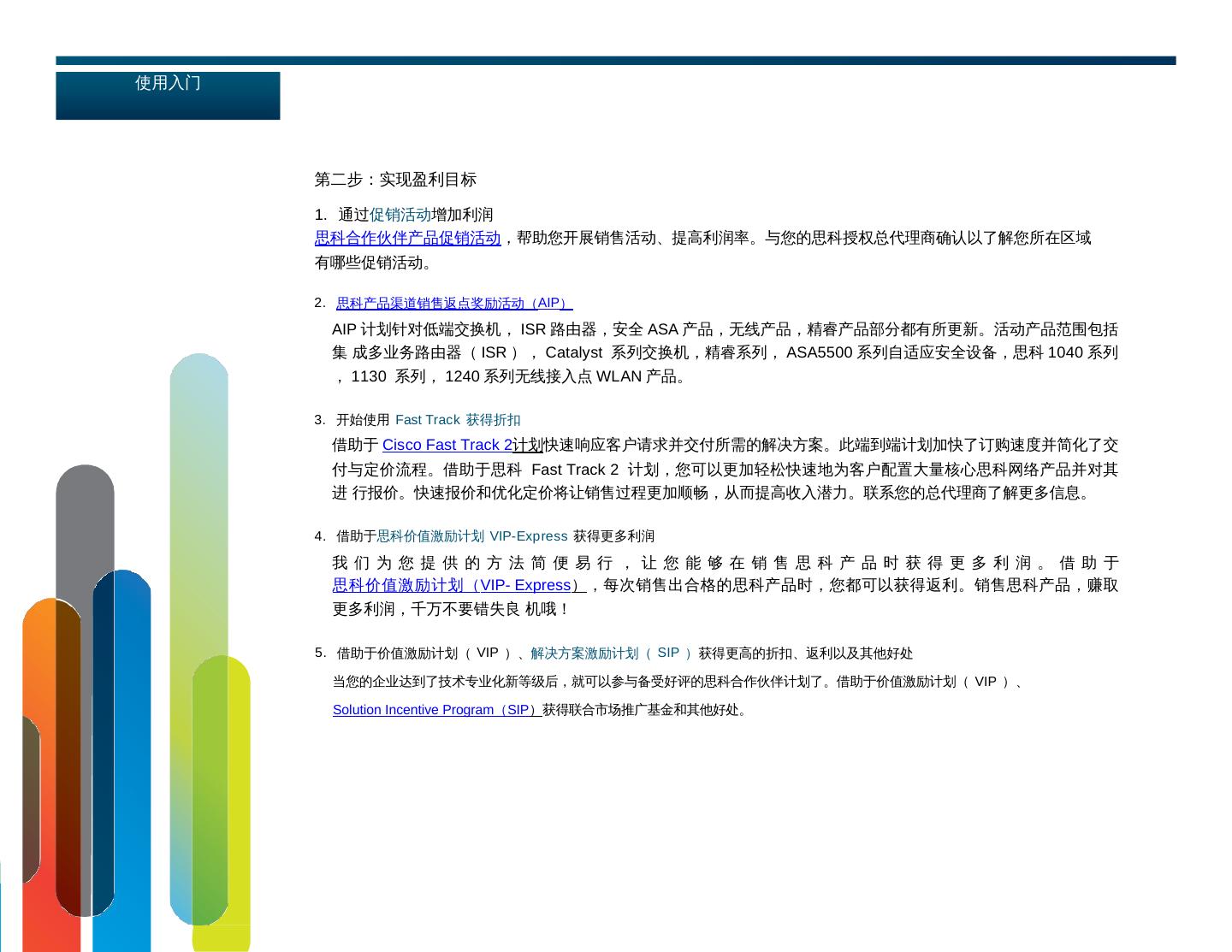
Task: Click the line starting 当您的企业达到了技术专业化新等级后
Action: tap(679, 682)
